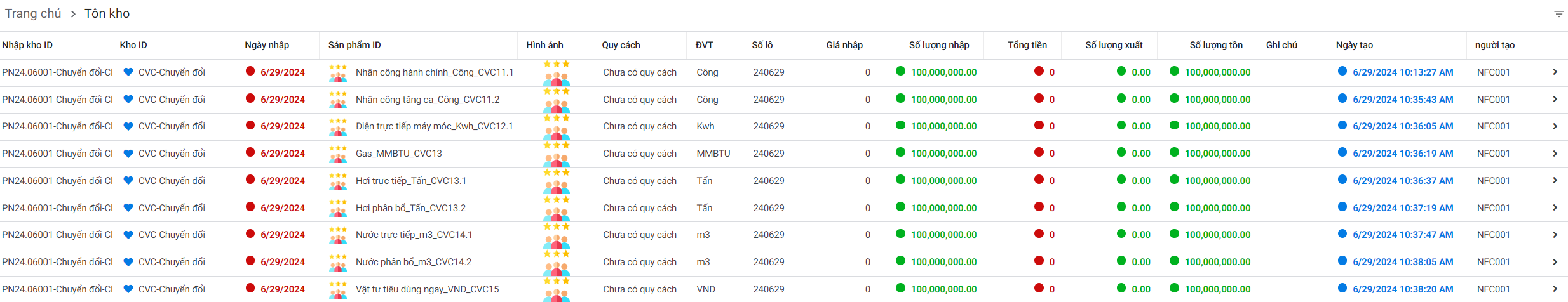Click the Tồn kho breadcrumb
The height and width of the screenshot is (302, 1568).
pyautogui.click(x=107, y=14)
